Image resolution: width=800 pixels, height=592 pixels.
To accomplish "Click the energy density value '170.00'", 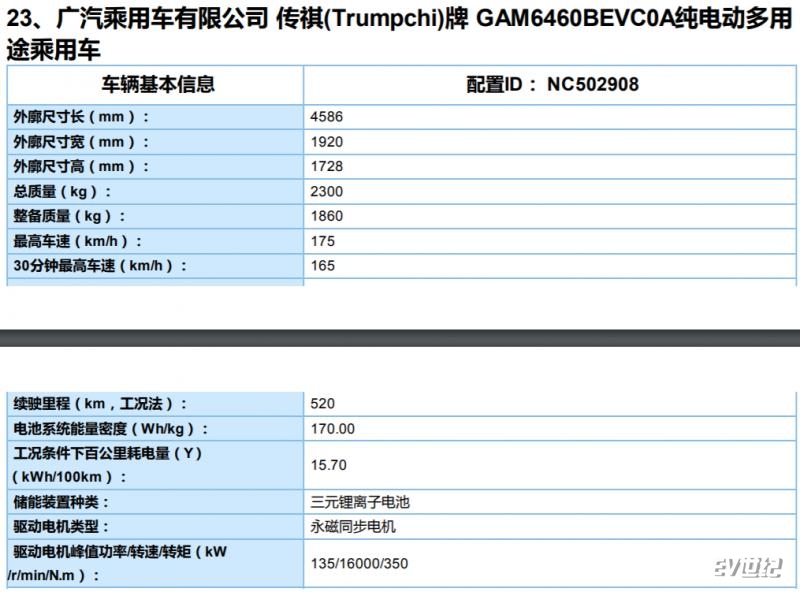I will [x=332, y=429].
